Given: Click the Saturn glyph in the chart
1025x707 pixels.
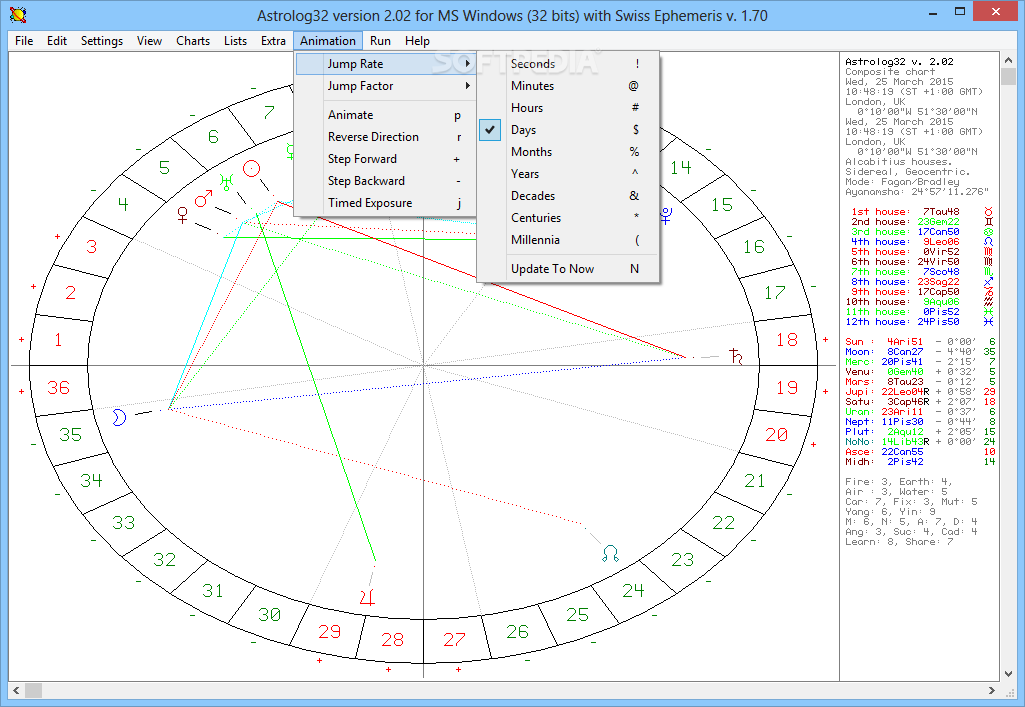Looking at the screenshot, I should [736, 357].
